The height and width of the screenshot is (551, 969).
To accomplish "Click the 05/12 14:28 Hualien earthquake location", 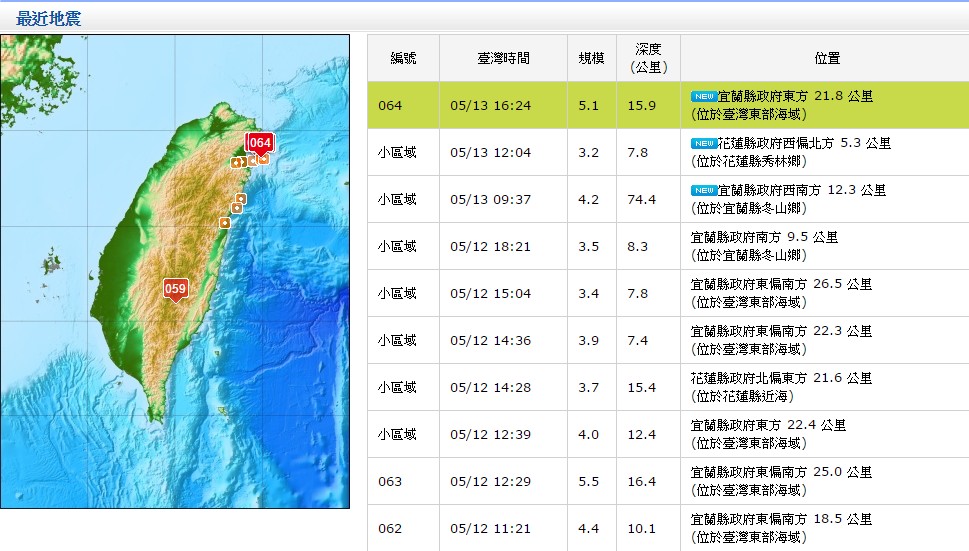I will click(780, 387).
